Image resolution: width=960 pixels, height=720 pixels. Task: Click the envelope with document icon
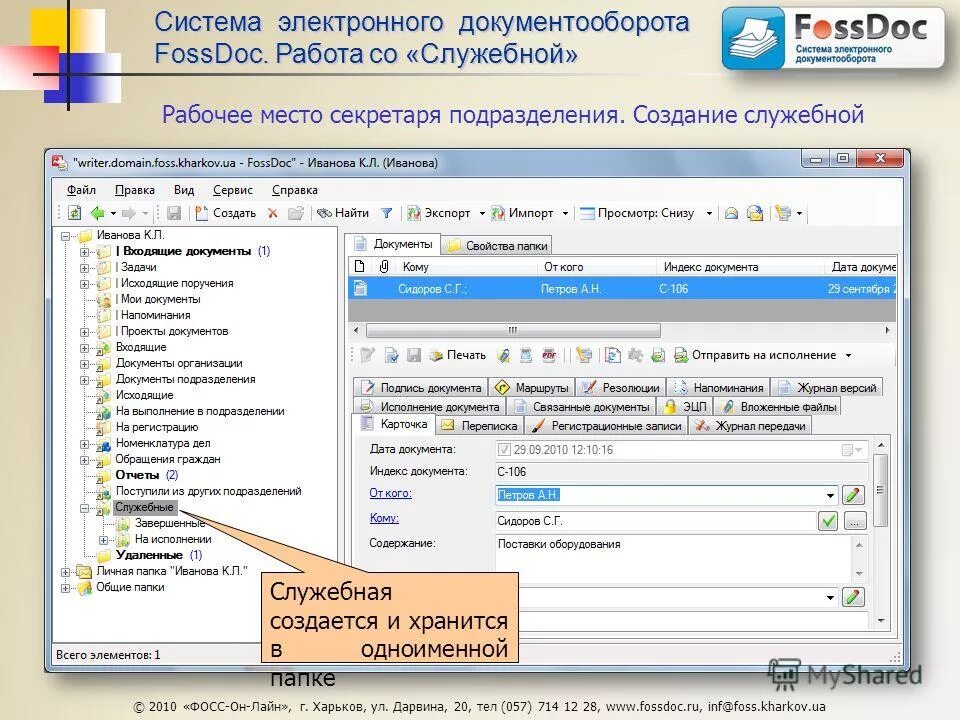pyautogui.click(x=756, y=213)
